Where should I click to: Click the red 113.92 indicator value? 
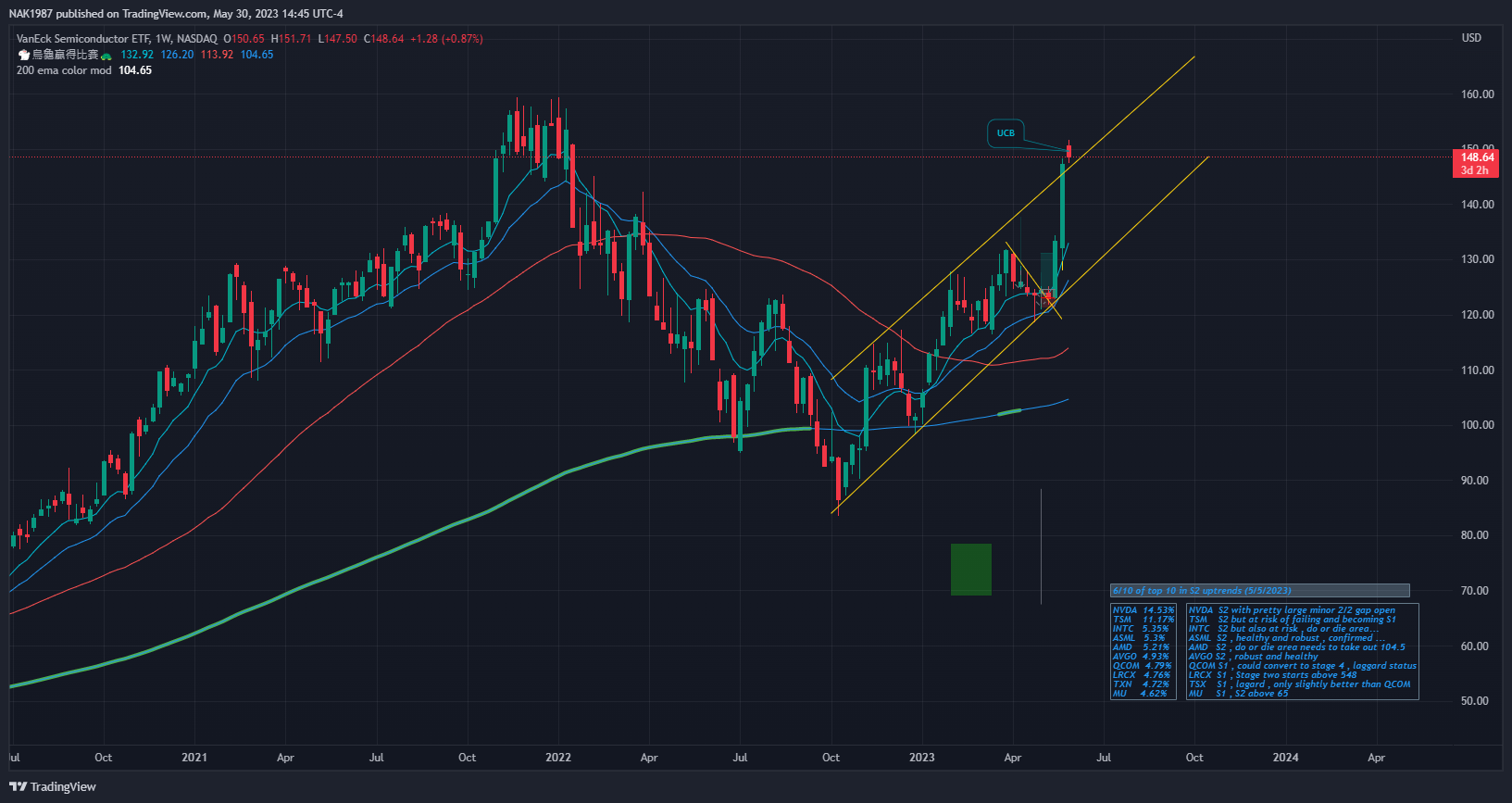tap(217, 55)
